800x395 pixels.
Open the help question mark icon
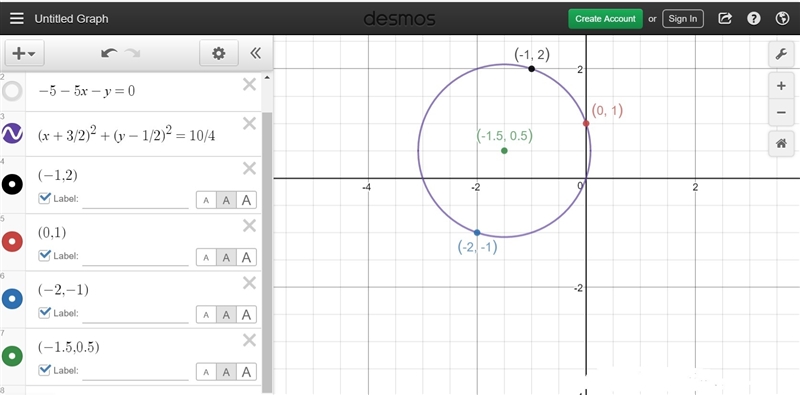754,18
